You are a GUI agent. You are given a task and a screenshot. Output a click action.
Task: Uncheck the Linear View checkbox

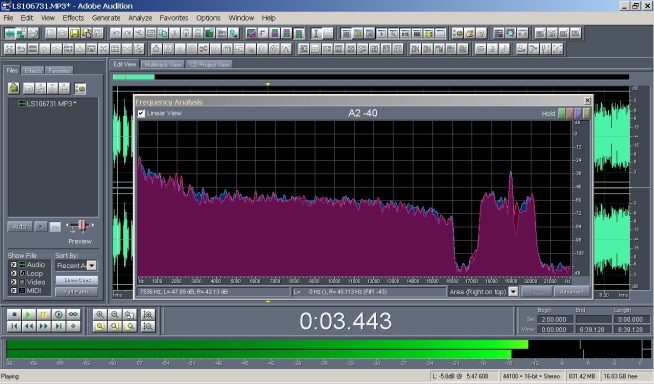pos(141,113)
